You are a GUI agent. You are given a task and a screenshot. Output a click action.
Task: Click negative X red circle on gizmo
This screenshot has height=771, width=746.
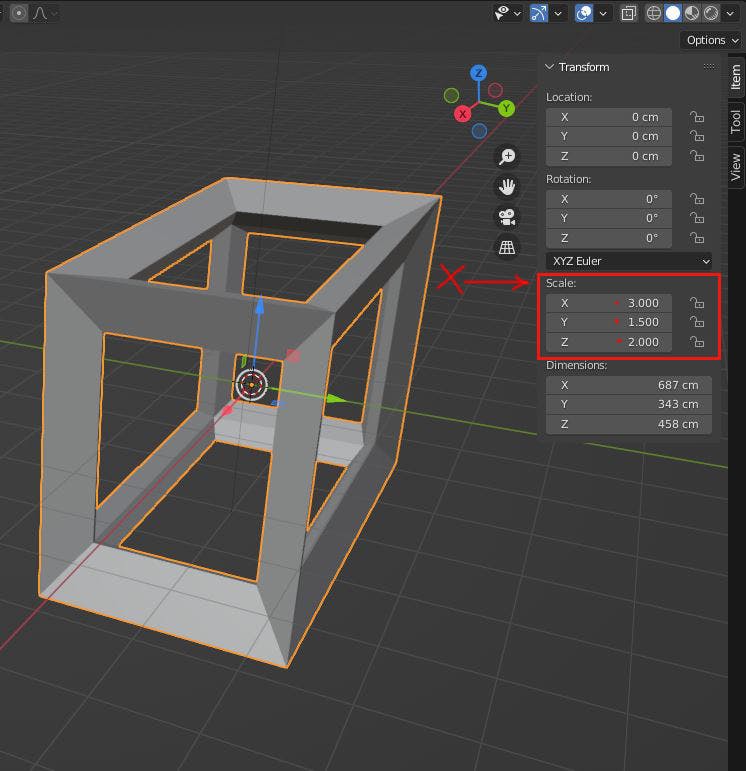[495, 90]
